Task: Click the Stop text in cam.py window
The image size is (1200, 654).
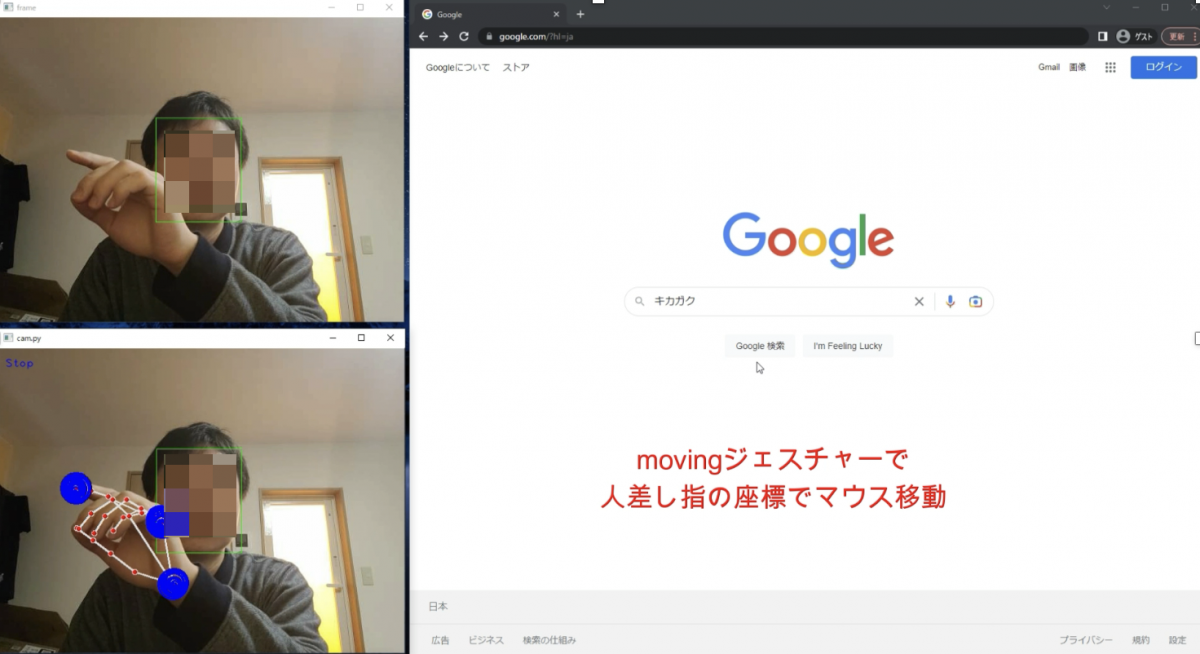Action: pyautogui.click(x=19, y=363)
